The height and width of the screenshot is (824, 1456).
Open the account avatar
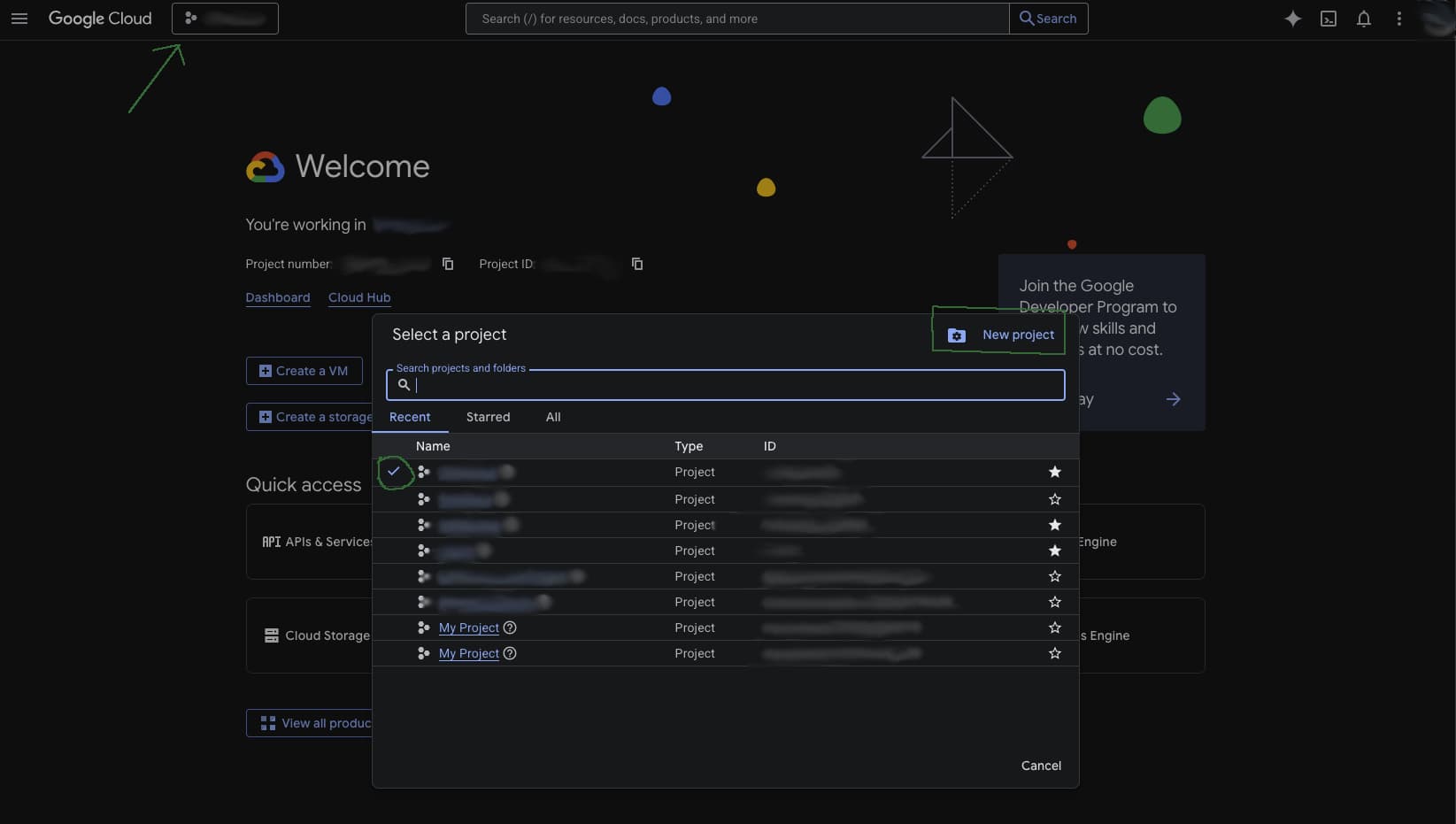[1437, 19]
